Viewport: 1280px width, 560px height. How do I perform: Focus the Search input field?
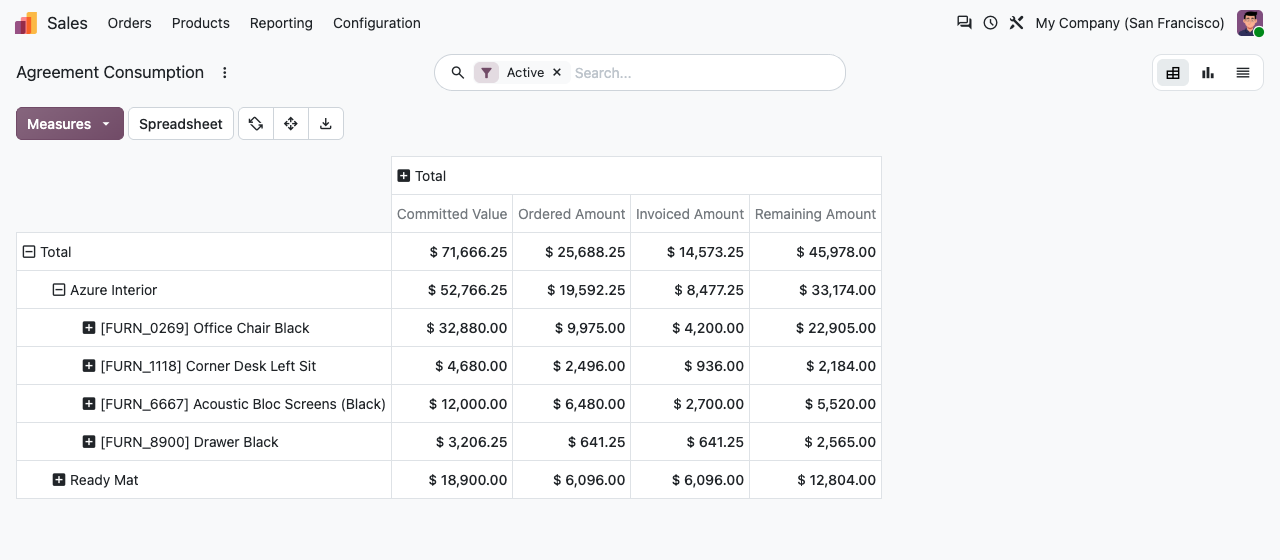coord(702,73)
